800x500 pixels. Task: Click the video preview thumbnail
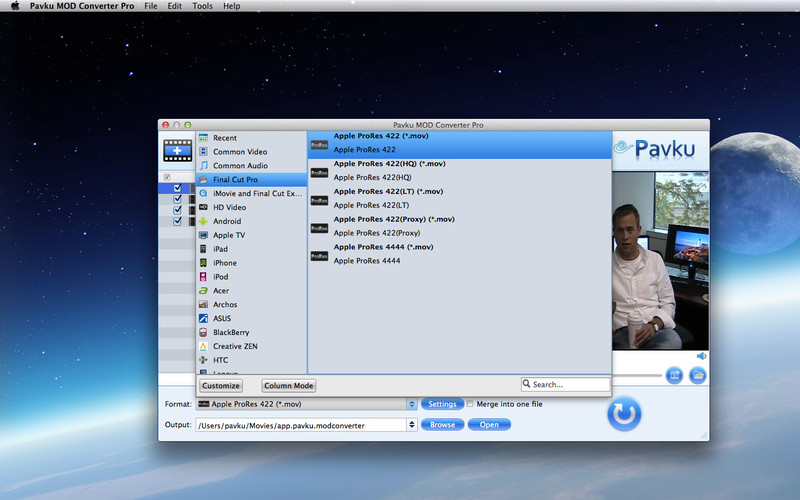660,261
